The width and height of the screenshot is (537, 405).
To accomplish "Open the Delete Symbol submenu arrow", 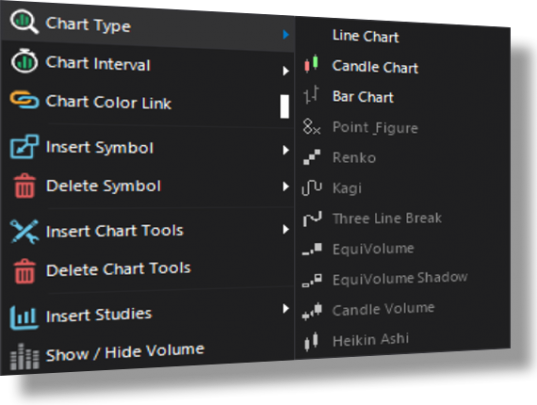I will coord(286,186).
